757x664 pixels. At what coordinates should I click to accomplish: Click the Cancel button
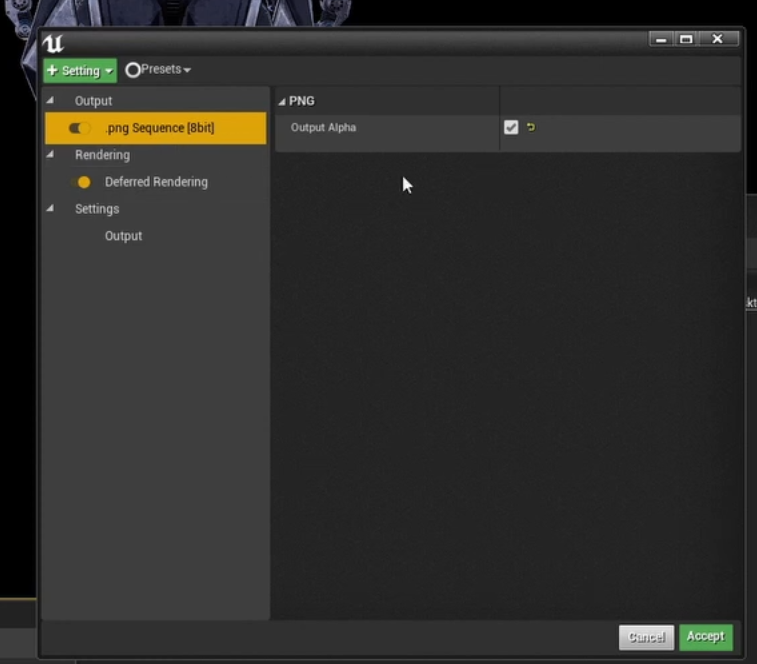click(x=646, y=637)
